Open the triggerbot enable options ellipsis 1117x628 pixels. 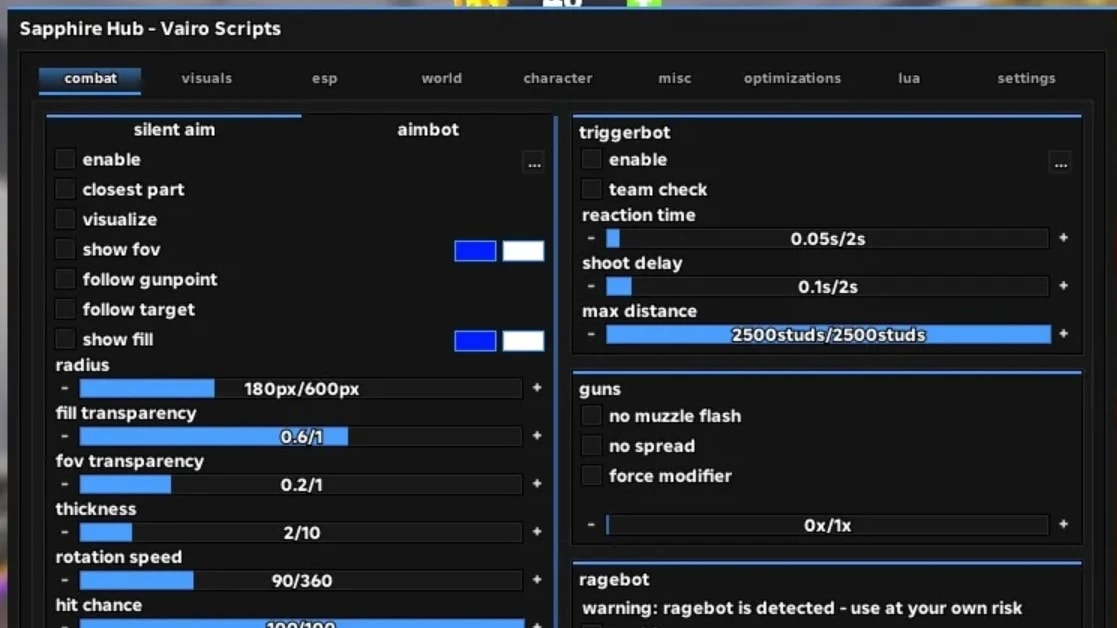1061,163
